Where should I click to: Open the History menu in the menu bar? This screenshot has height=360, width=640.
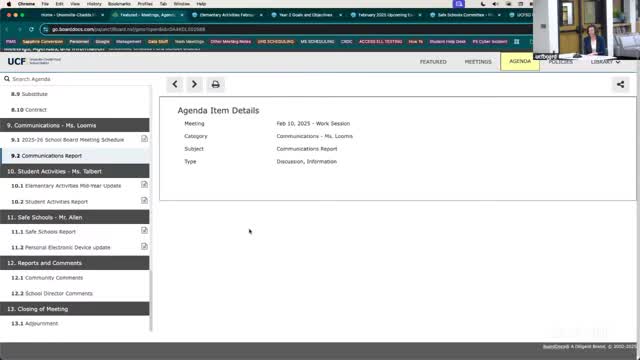(94, 4)
